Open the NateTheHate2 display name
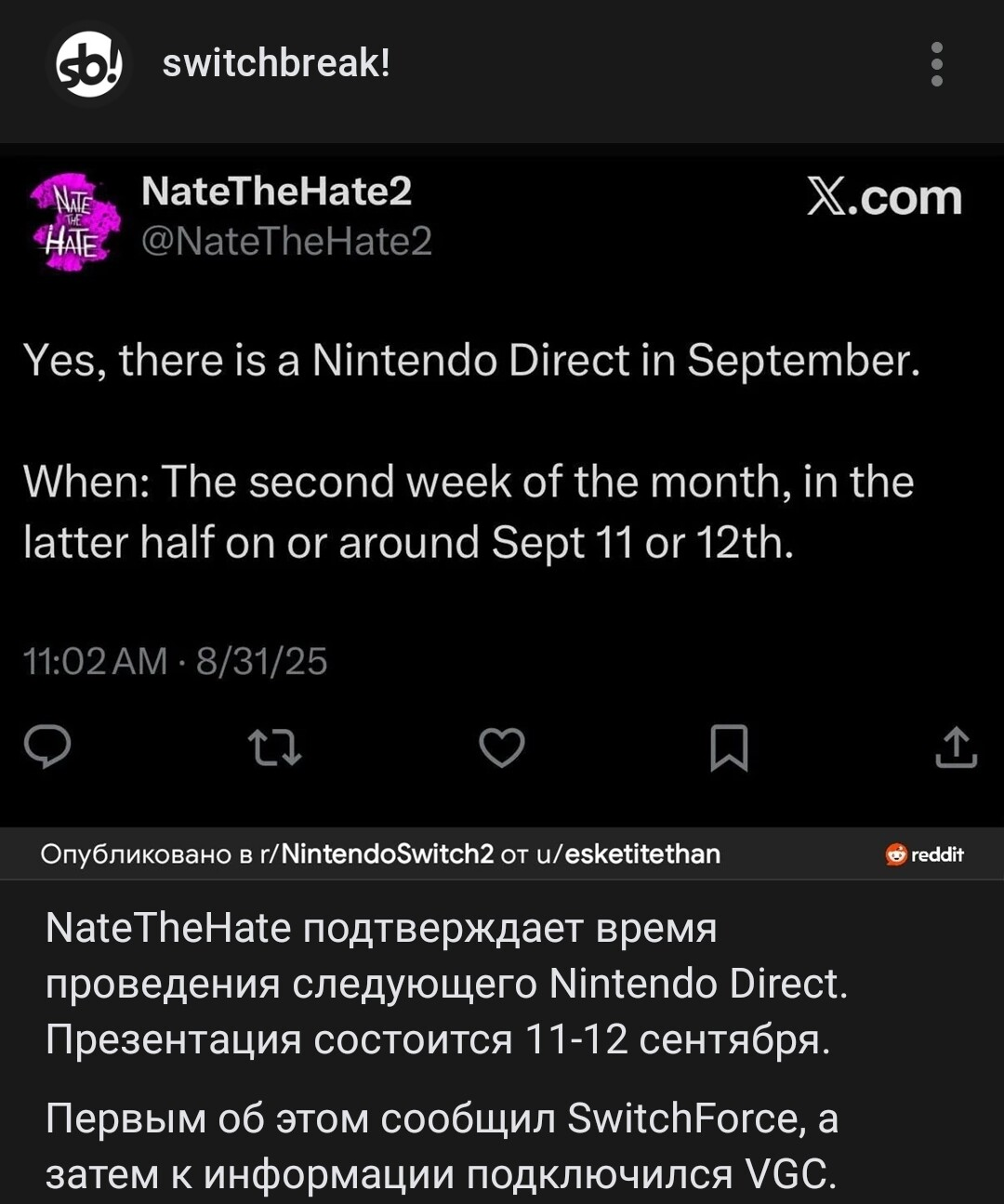Viewport: 1004px width, 1204px height. coord(276,192)
